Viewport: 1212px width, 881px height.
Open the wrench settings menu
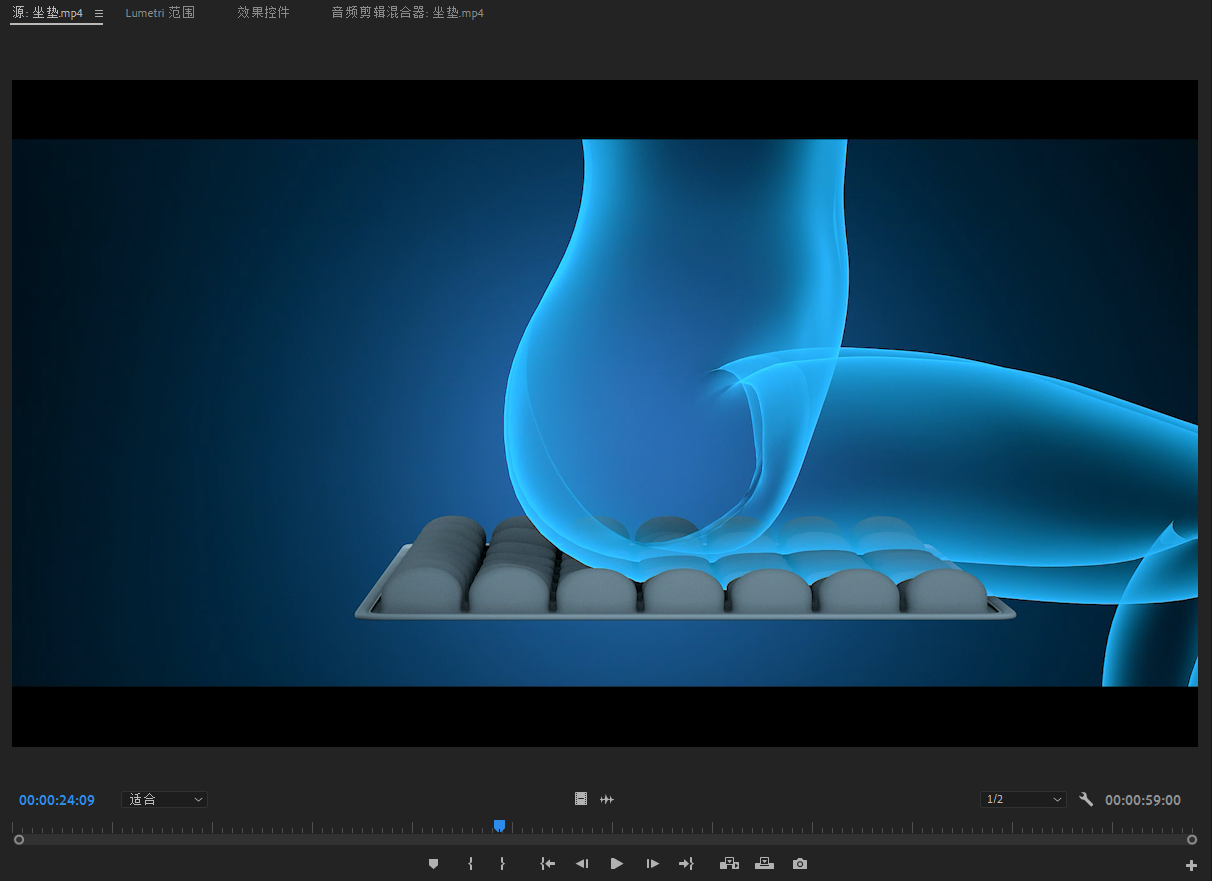1086,799
